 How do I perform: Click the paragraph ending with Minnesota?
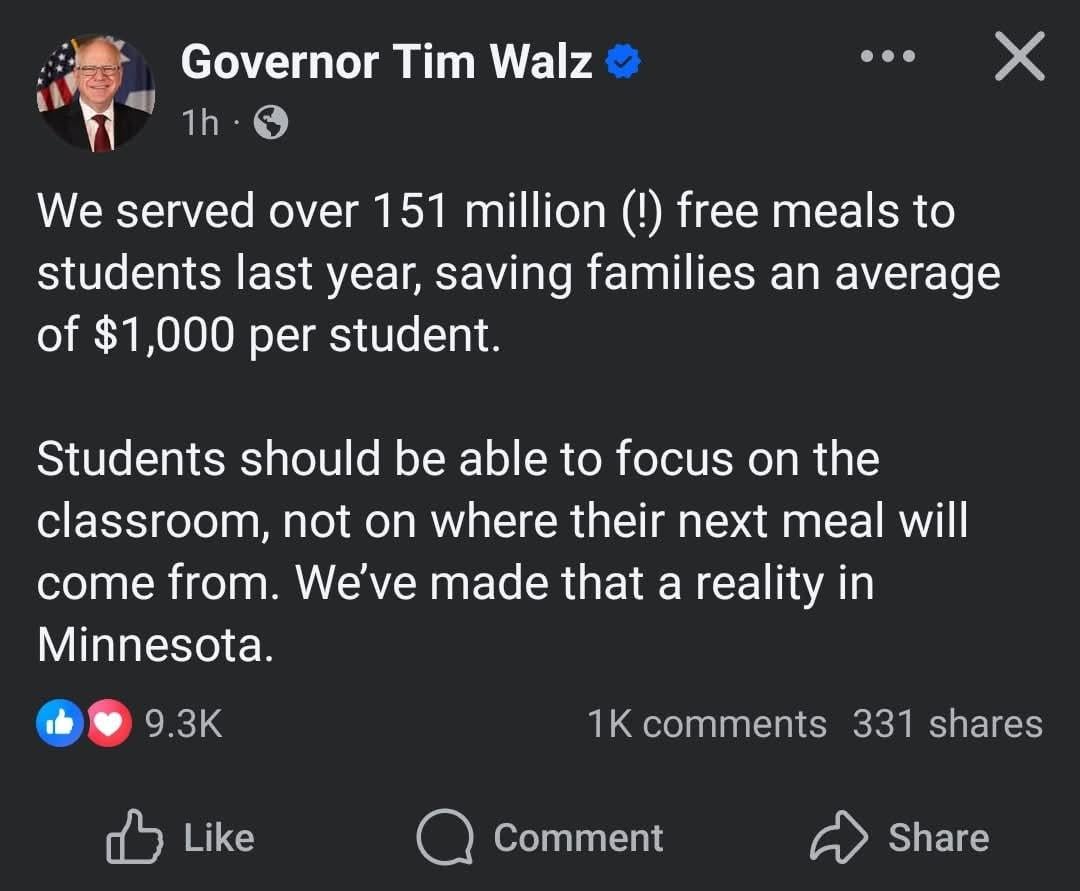pos(503,552)
